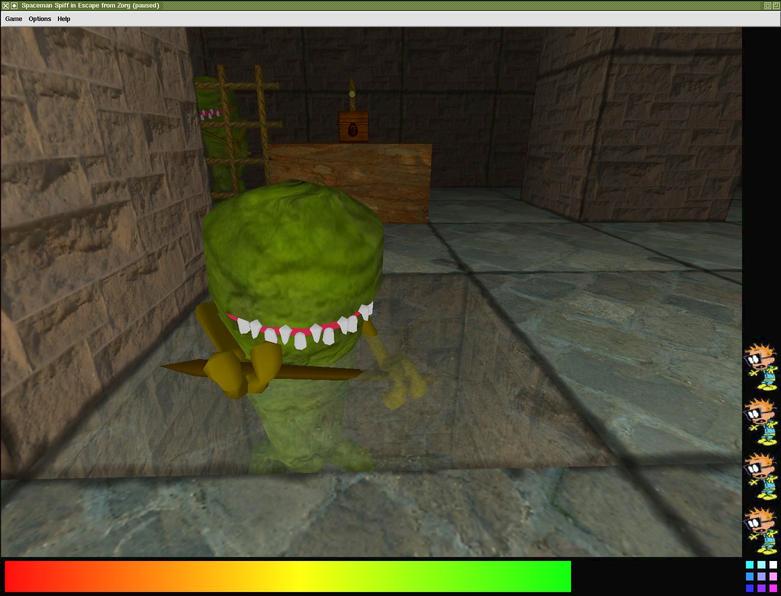The width and height of the screenshot is (781, 596).
Task: Click the small bomb crate on the box
Action: pos(353,127)
